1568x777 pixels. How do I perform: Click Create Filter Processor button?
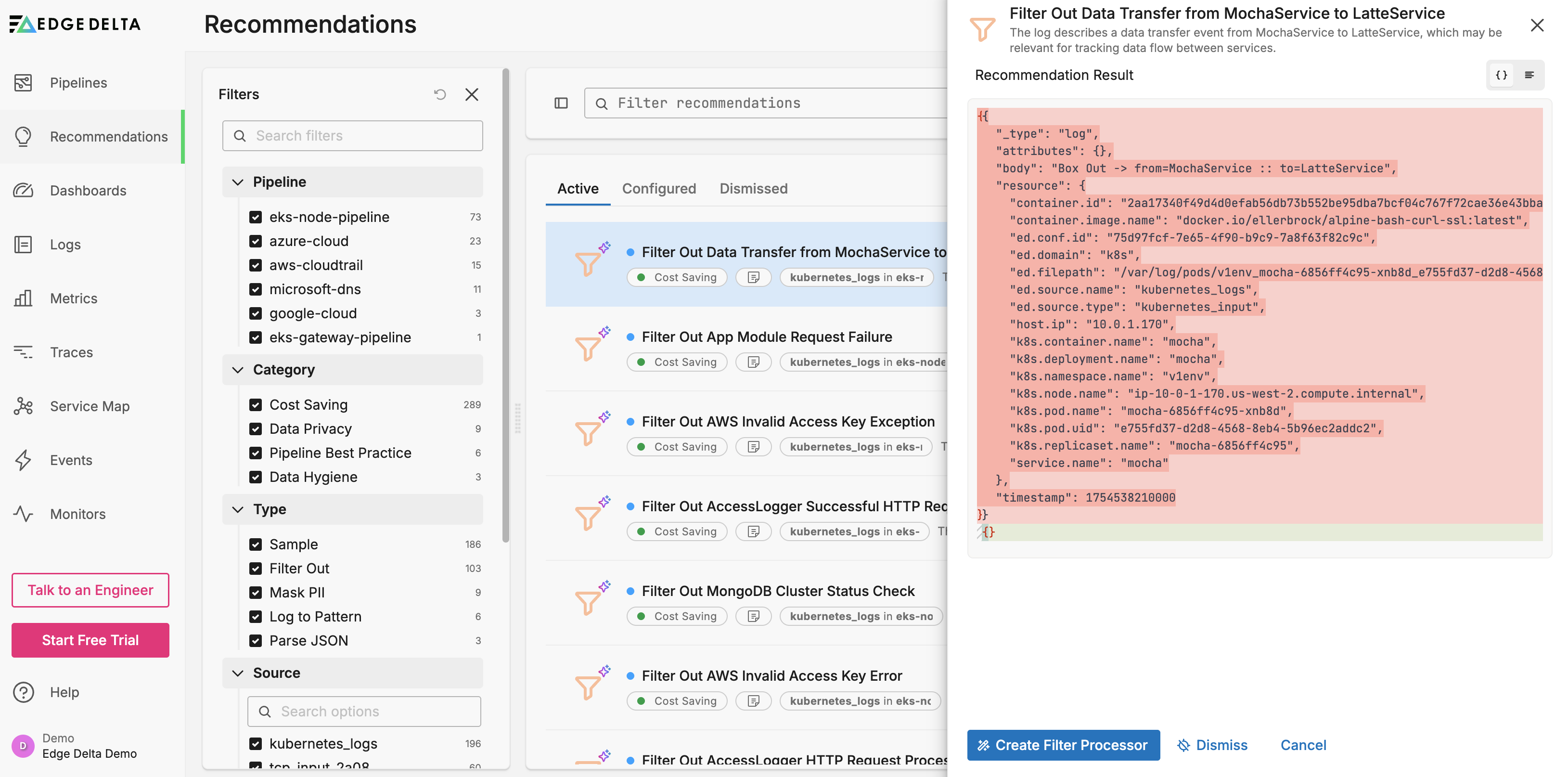click(1063, 745)
